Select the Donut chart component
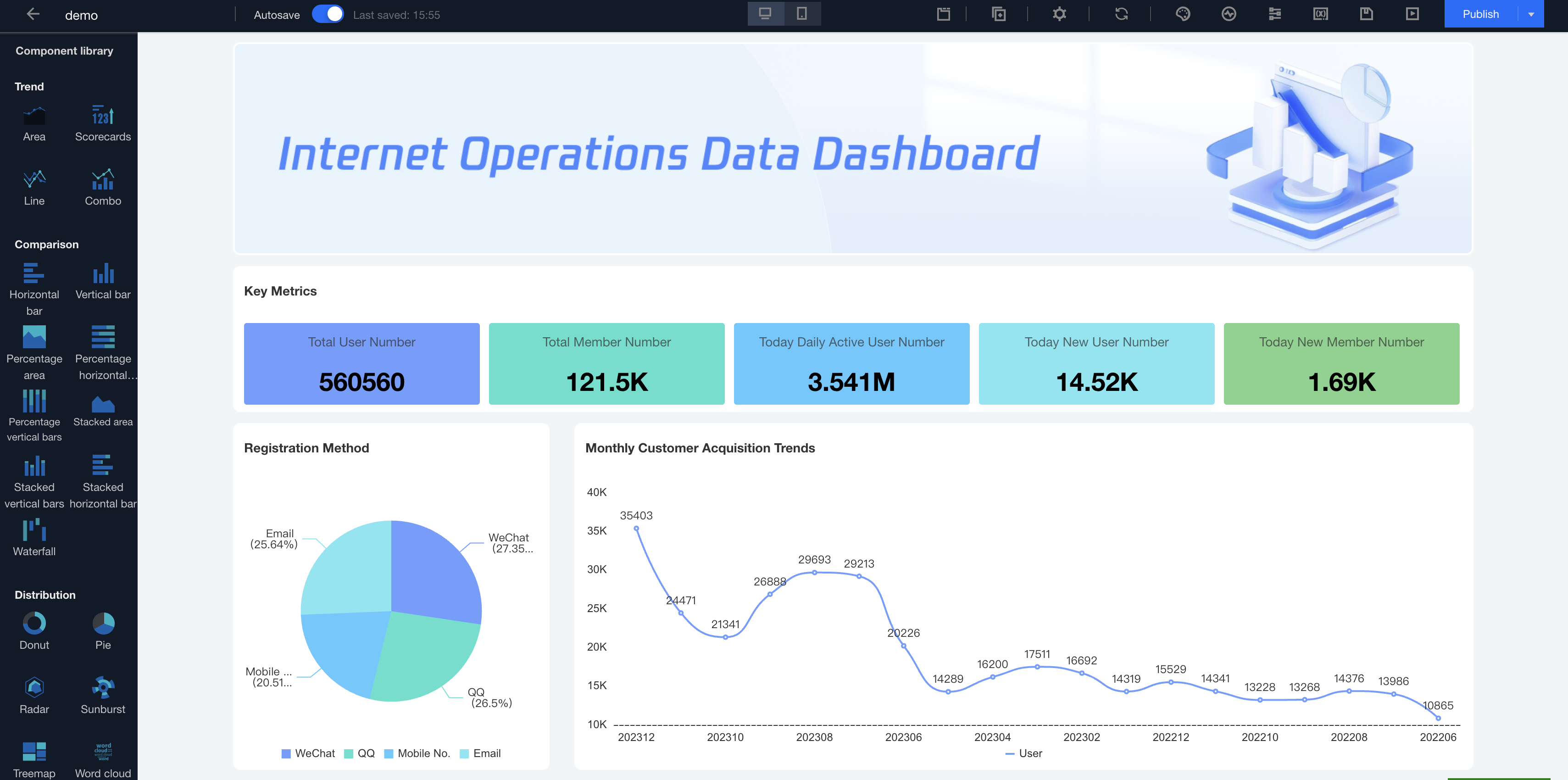Screen dimensions: 1568x780 pyautogui.click(x=34, y=631)
